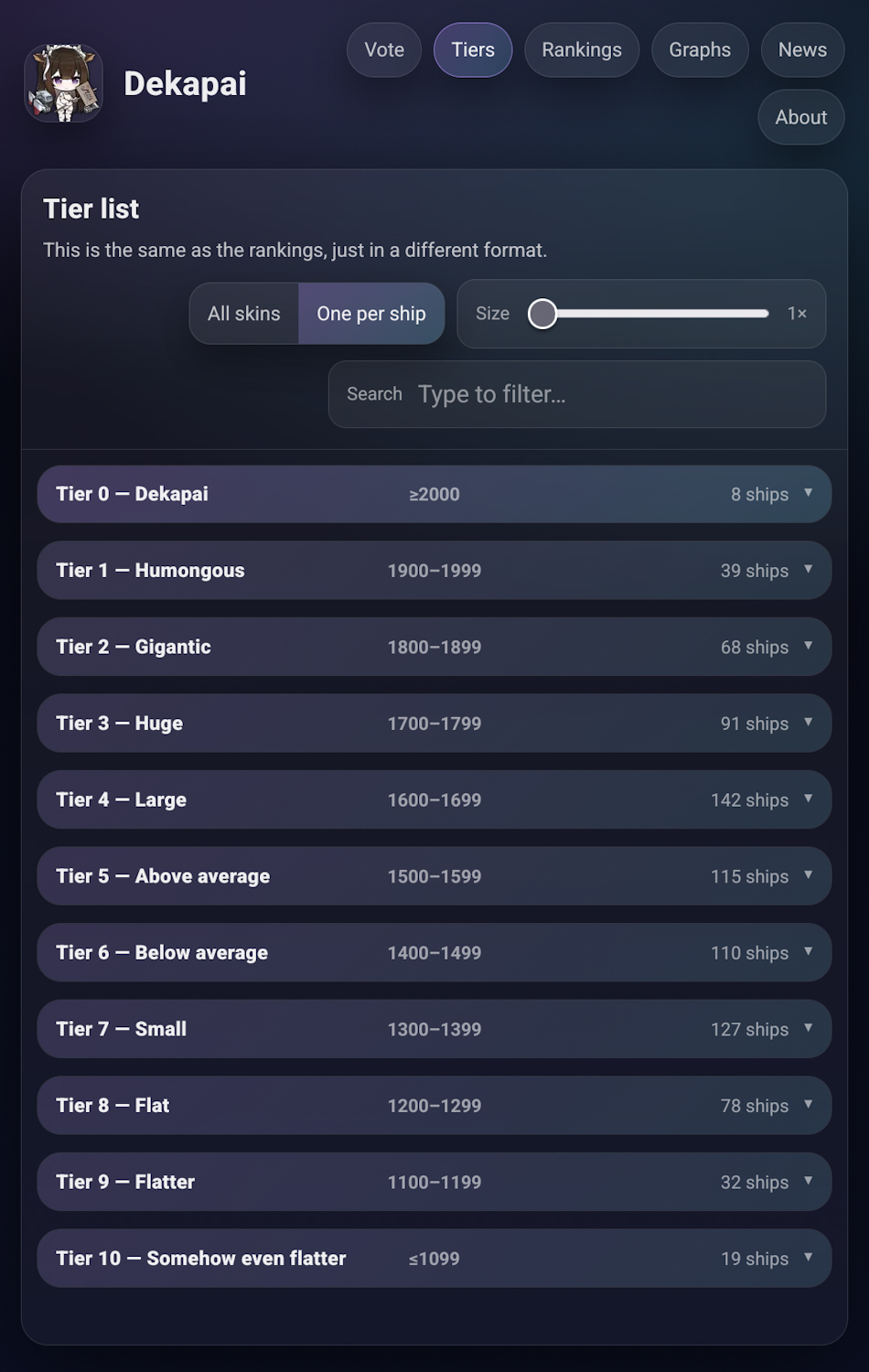Click the triangle icon on Tier 2 Gigantic
Viewport: 869px width, 1372px height.
pyautogui.click(x=809, y=646)
